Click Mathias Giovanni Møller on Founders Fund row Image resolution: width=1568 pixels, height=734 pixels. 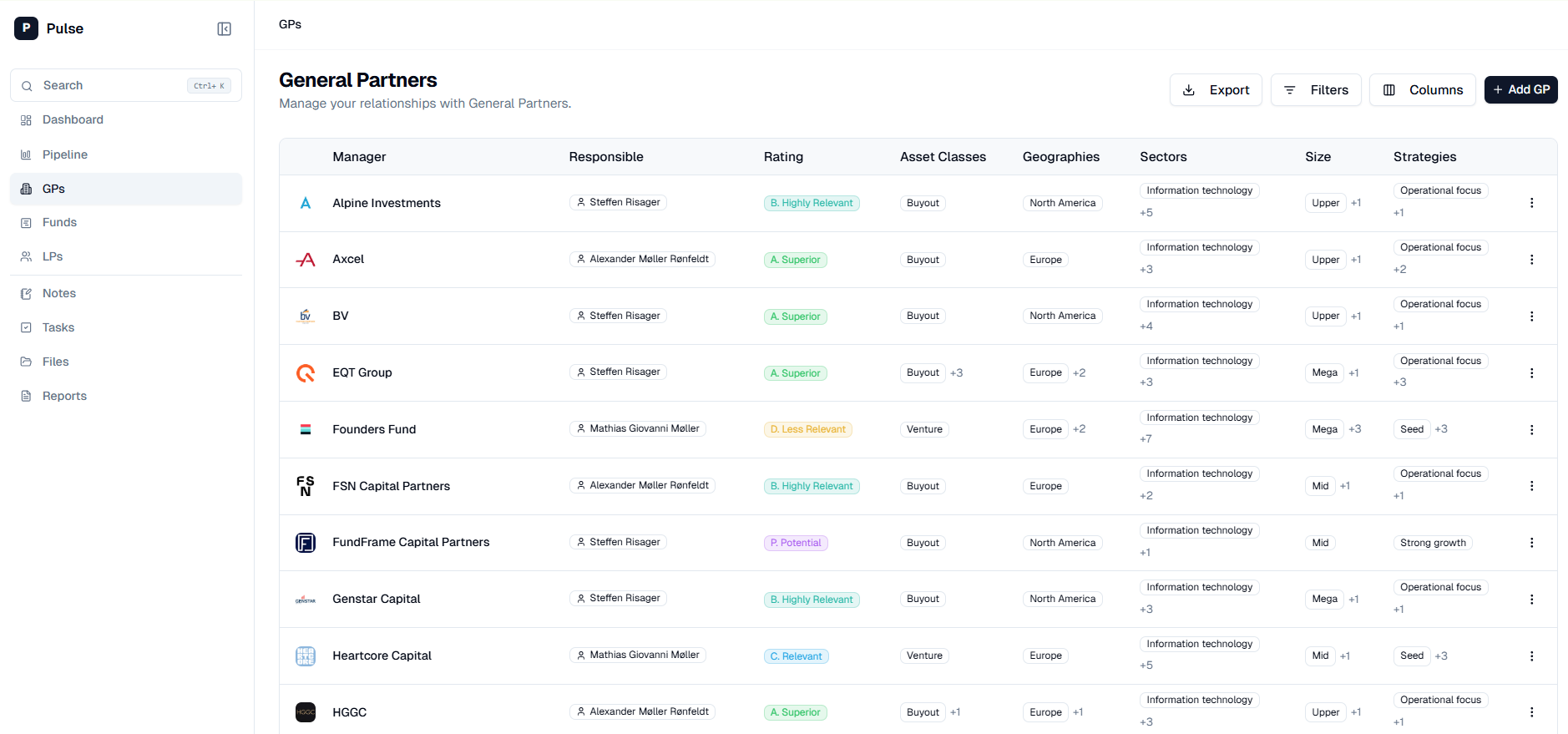[638, 428]
